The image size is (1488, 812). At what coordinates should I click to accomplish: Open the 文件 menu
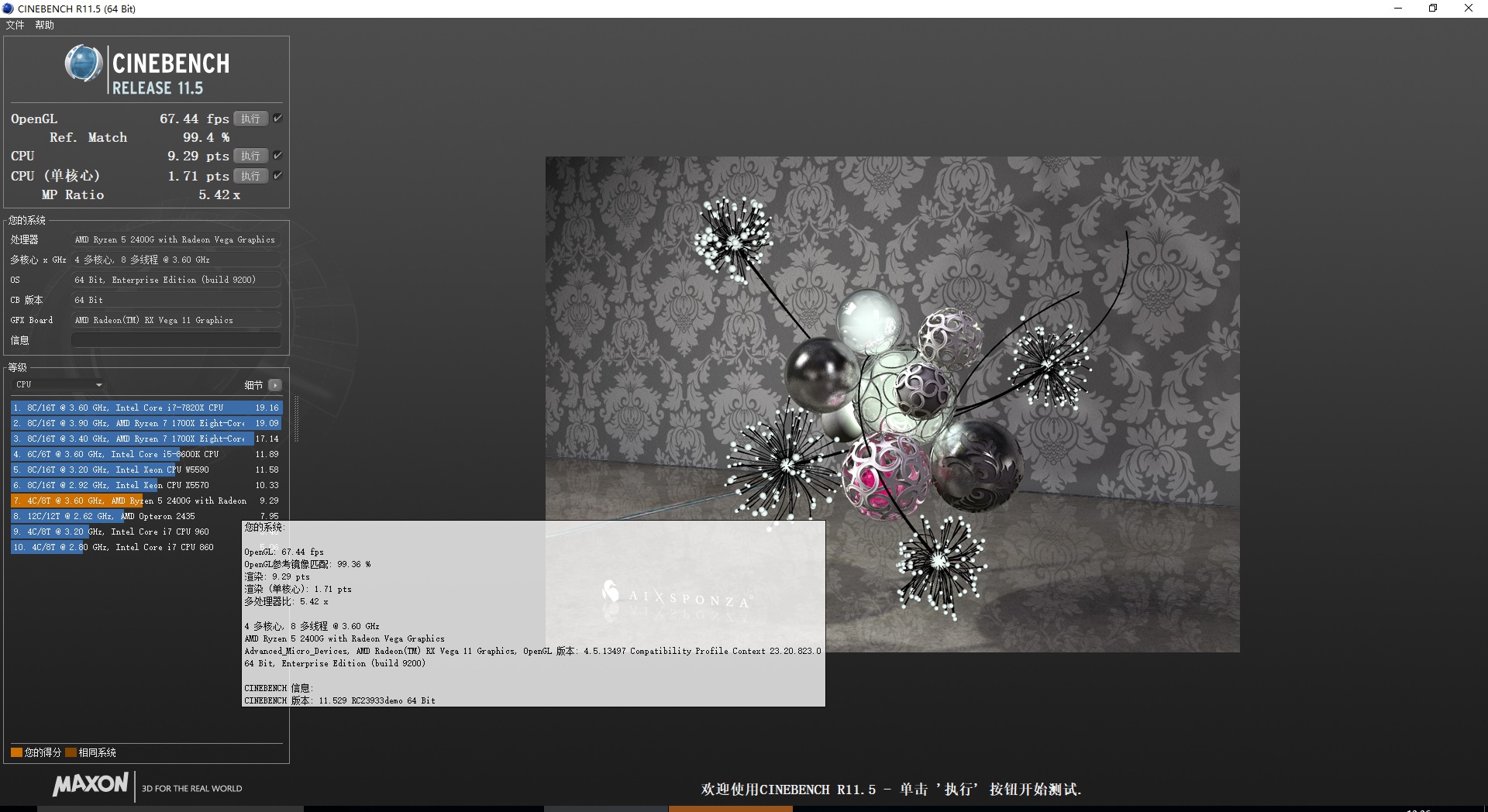(14, 24)
